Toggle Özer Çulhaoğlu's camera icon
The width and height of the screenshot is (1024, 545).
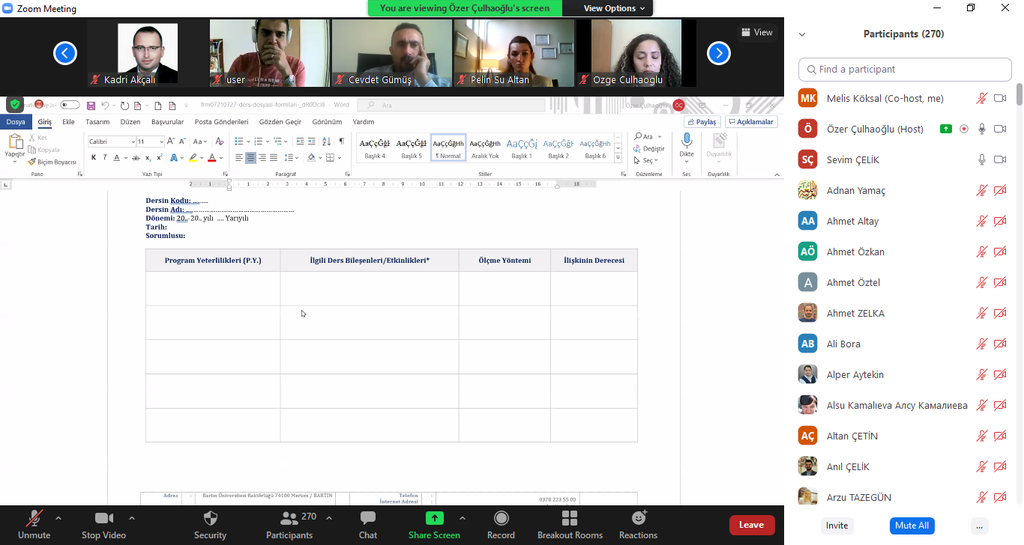click(1000, 129)
